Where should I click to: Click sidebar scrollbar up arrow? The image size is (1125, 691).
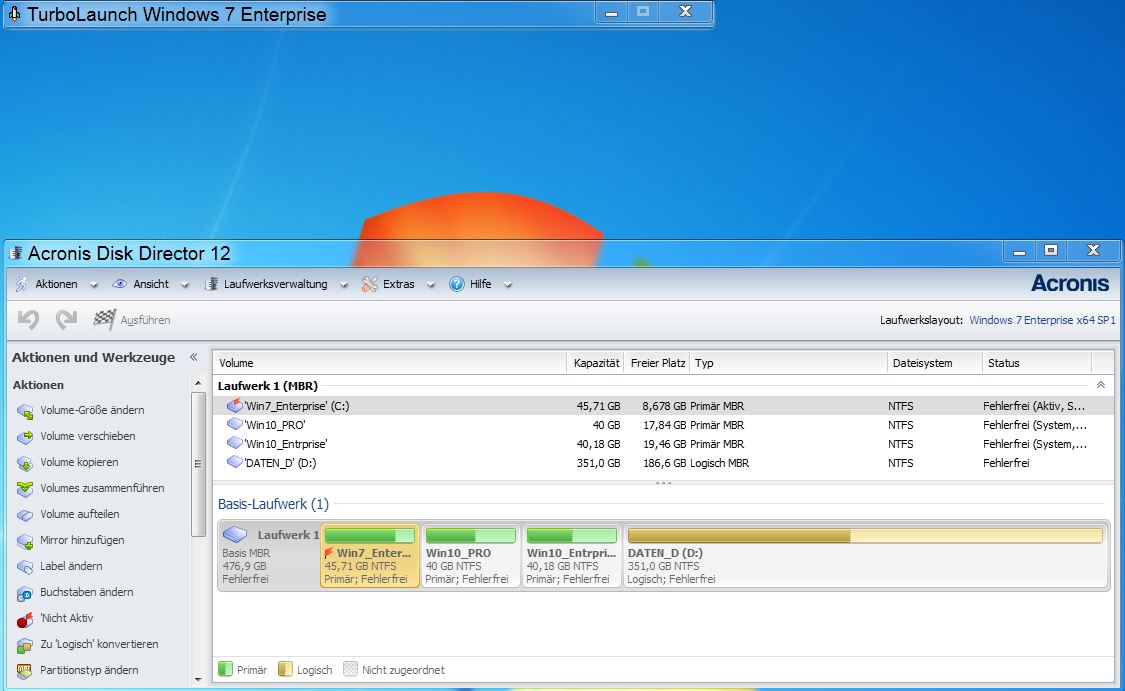(x=198, y=385)
